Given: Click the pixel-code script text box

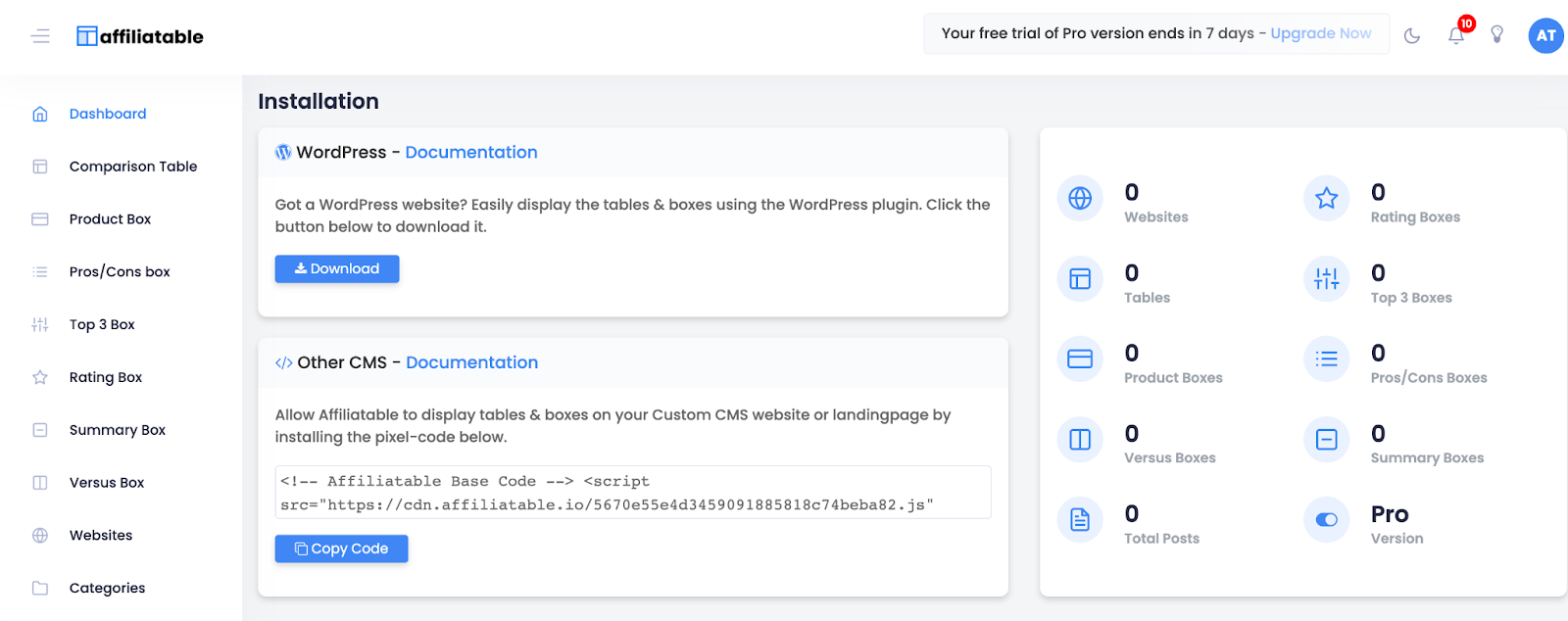Looking at the screenshot, I should [x=633, y=493].
